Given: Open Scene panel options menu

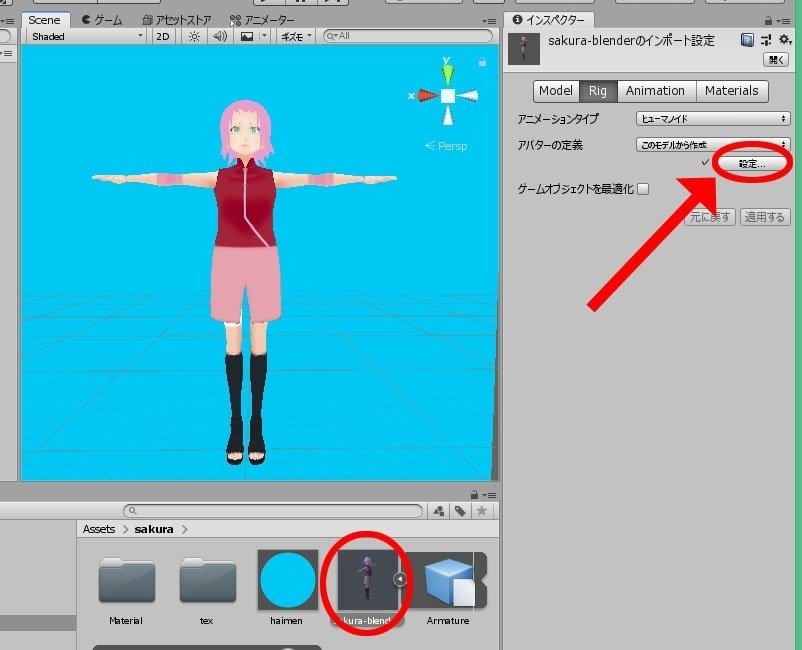Looking at the screenshot, I should point(489,21).
